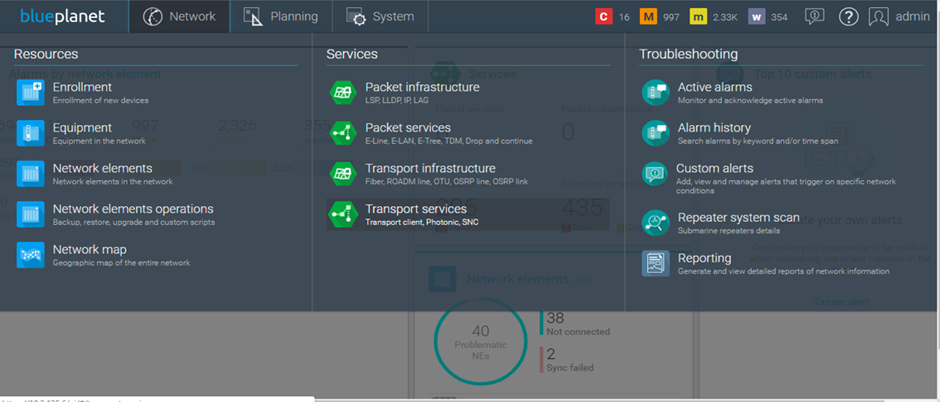Click the Enrollment icon under Resources

[31, 93]
